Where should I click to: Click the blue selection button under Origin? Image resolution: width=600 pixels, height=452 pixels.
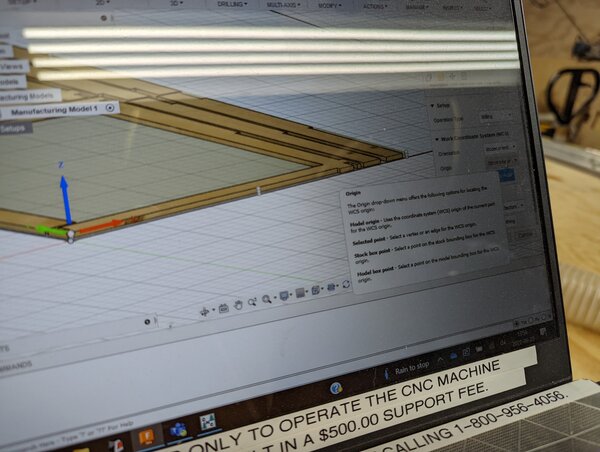[x=507, y=175]
